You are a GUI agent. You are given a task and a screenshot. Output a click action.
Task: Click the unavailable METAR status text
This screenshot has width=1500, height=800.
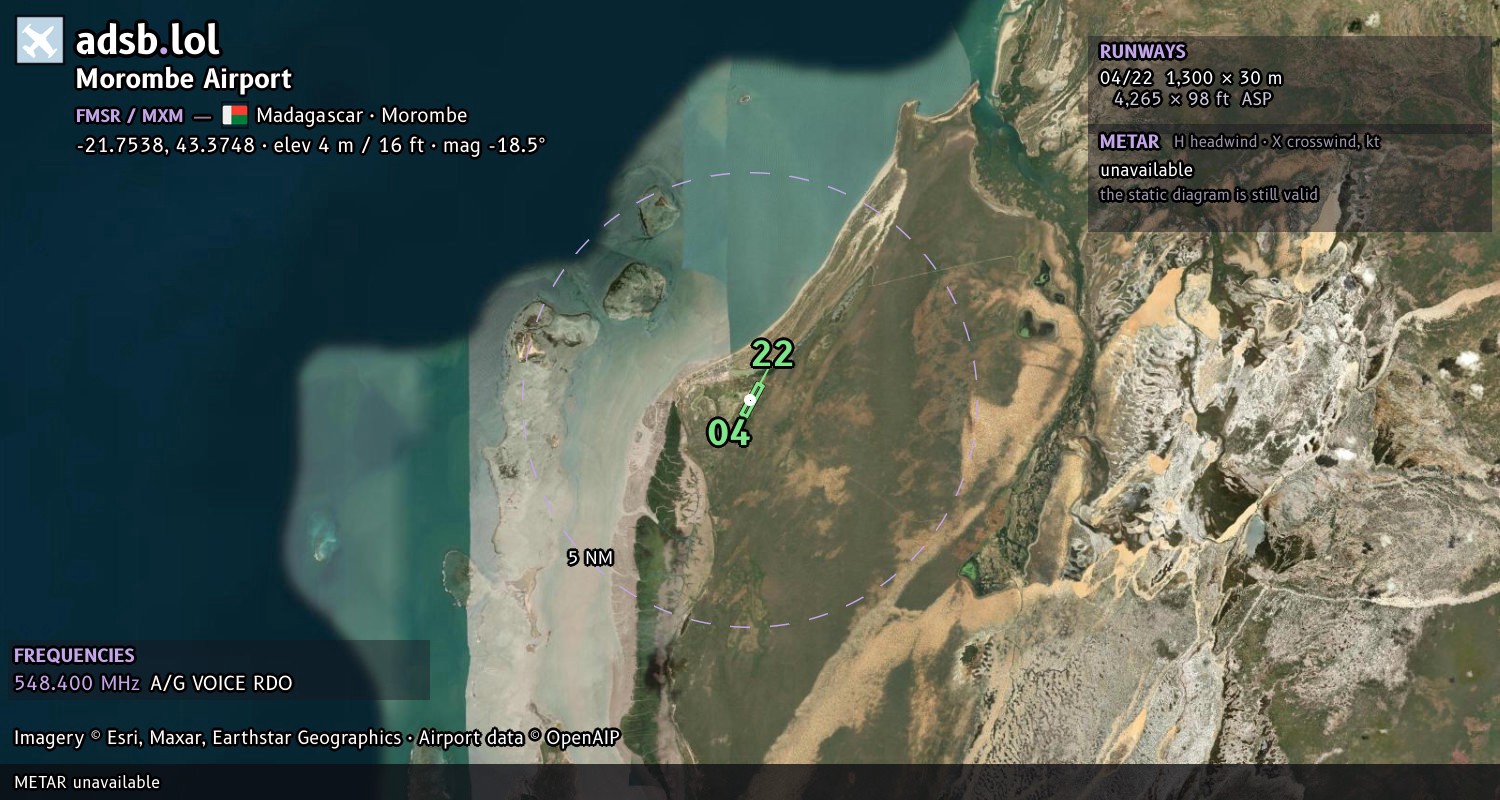[x=1146, y=170]
